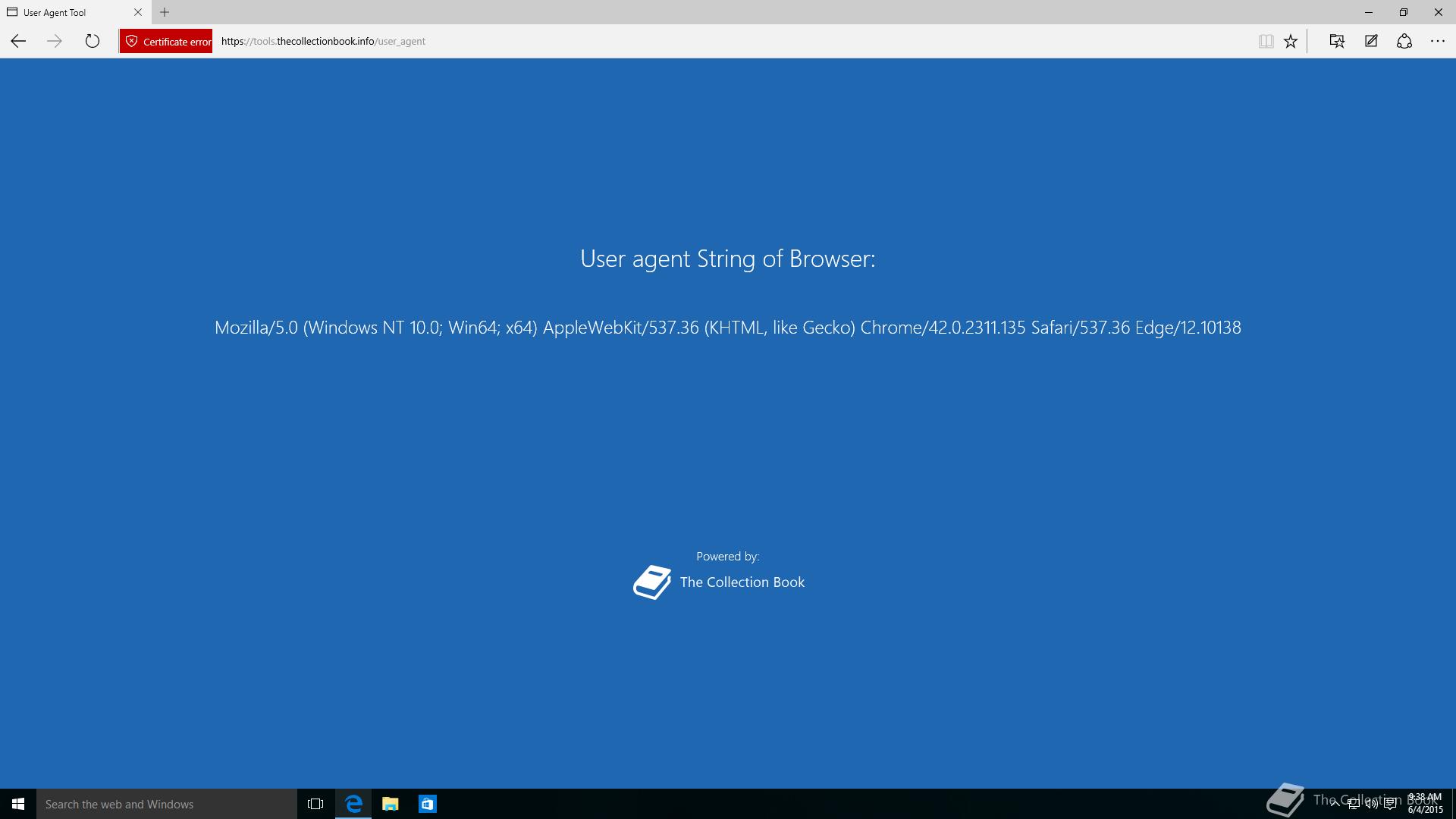
Task: Open More actions ellipsis menu
Action: tap(1438, 41)
